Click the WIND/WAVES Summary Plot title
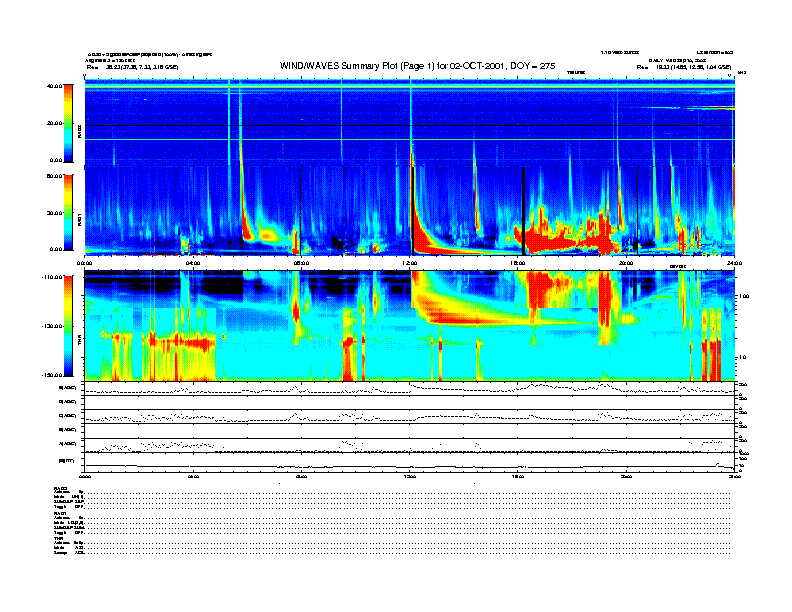Image resolution: width=792 pixels, height=612 pixels. 417,66
